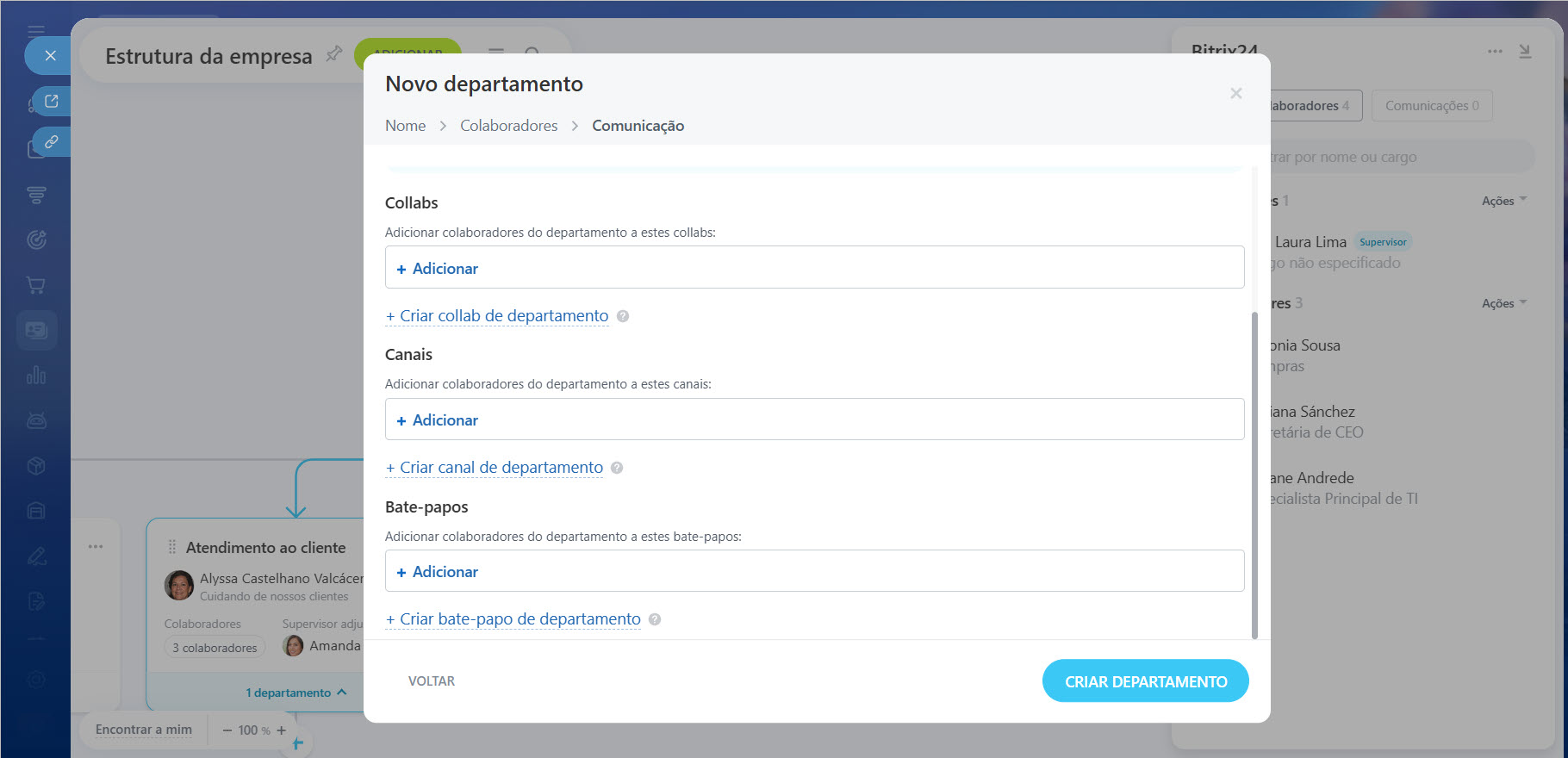Collapse the '1 departamento' expander
This screenshot has height=758, width=1568.
pos(296,693)
